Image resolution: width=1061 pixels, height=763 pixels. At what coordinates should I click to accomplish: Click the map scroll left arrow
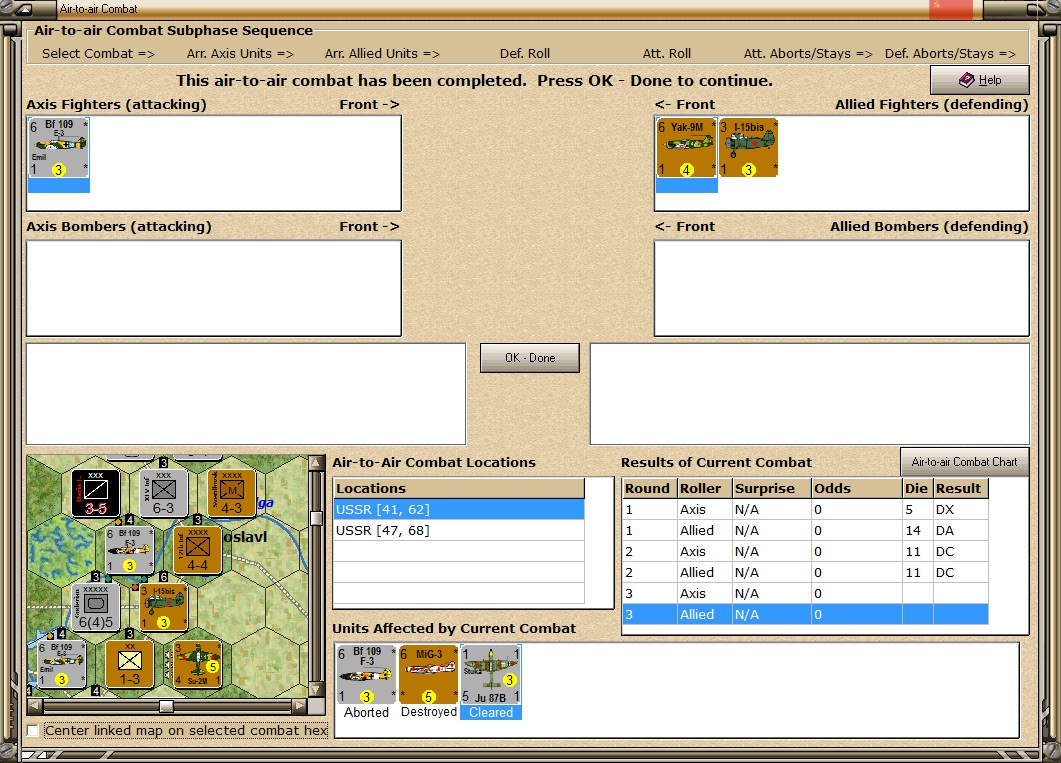(x=35, y=706)
